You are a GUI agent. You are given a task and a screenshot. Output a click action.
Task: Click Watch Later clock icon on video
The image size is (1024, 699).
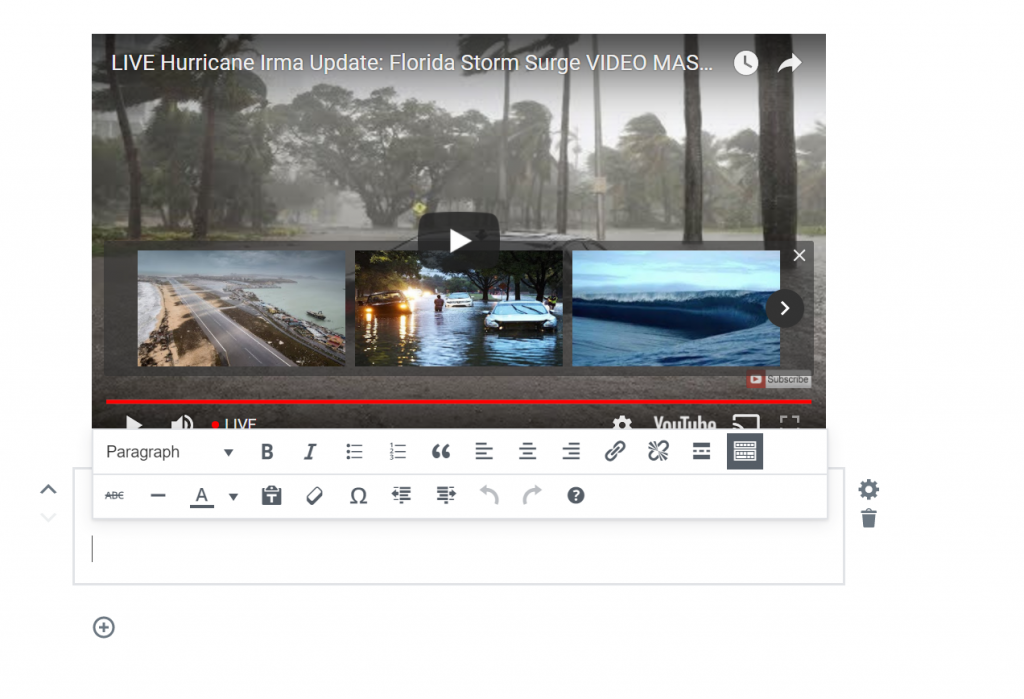pos(746,63)
